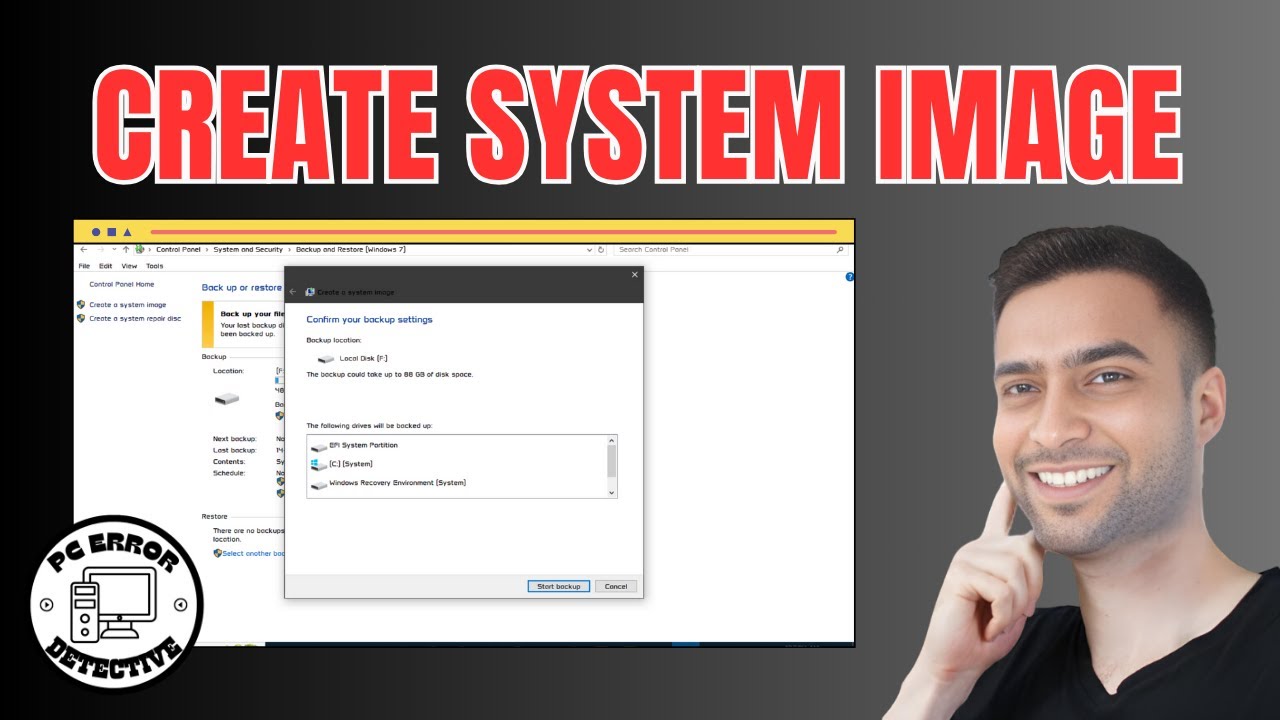The width and height of the screenshot is (1280, 720).
Task: Open the Edit menu
Action: pos(105,266)
